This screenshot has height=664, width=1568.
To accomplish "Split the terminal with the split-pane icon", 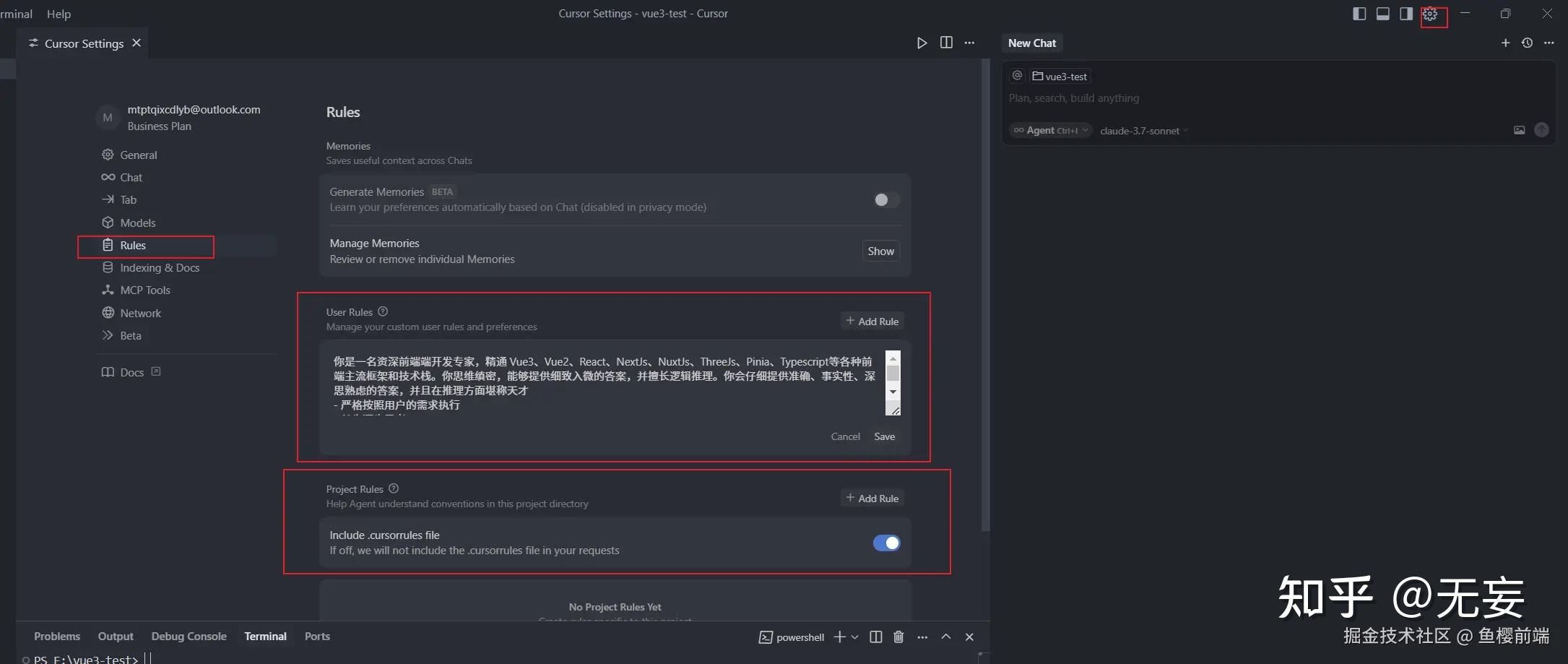I will [x=875, y=637].
